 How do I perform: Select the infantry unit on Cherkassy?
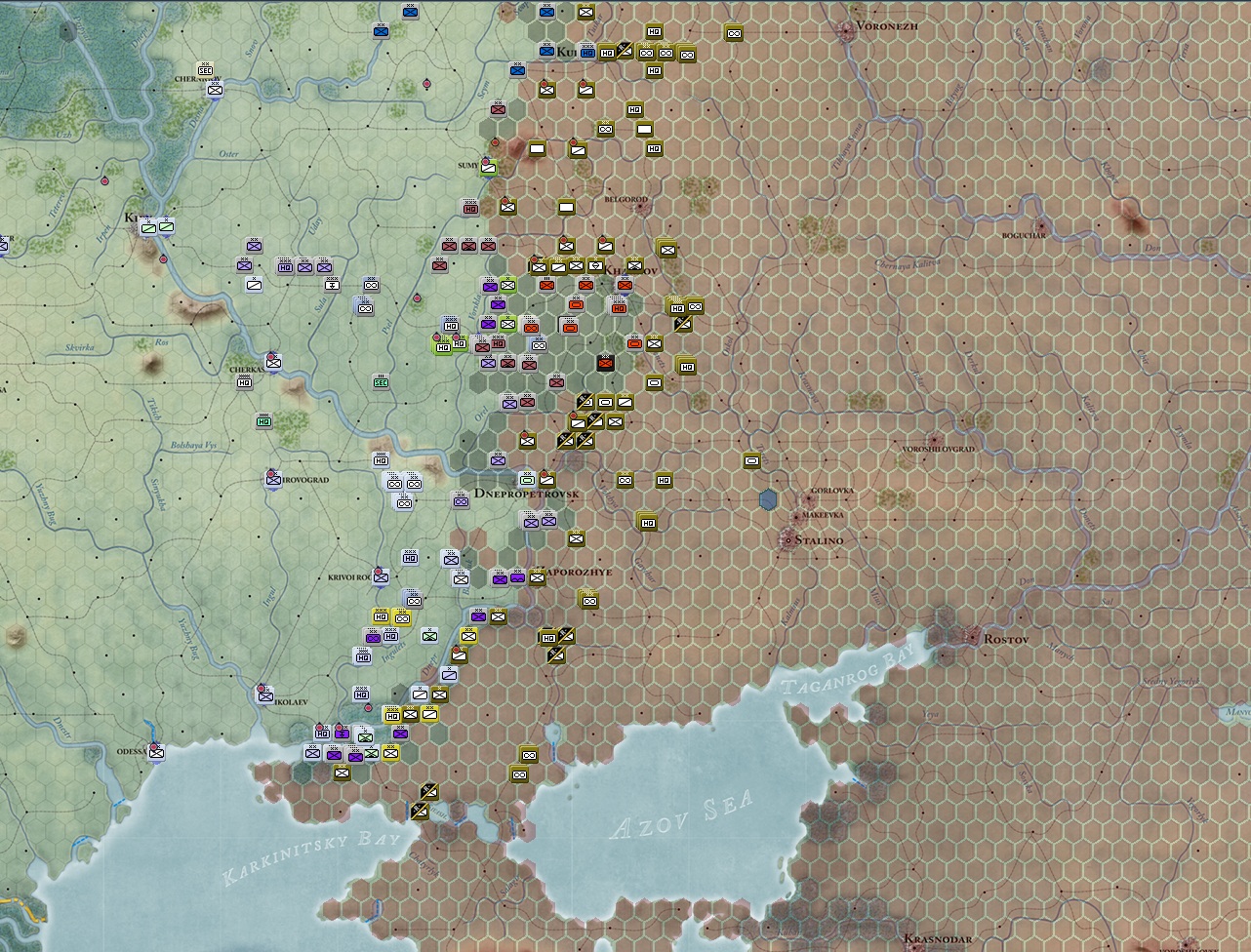(274, 363)
